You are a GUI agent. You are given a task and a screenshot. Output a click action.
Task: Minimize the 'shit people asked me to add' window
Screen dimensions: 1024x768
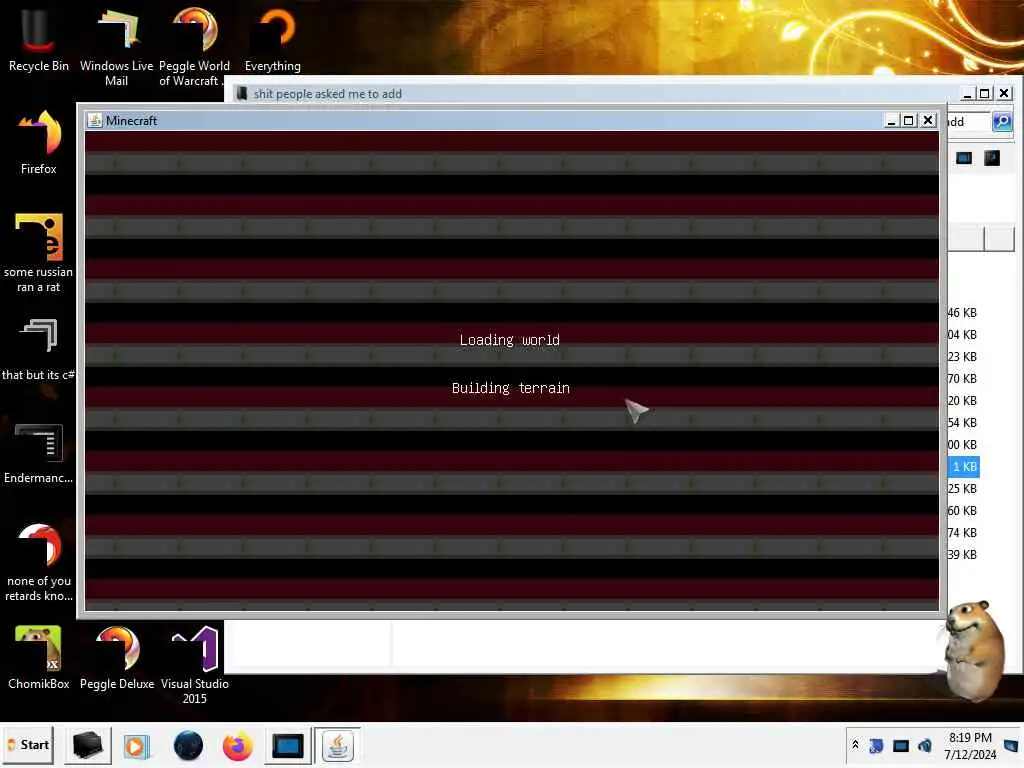pyautogui.click(x=967, y=93)
